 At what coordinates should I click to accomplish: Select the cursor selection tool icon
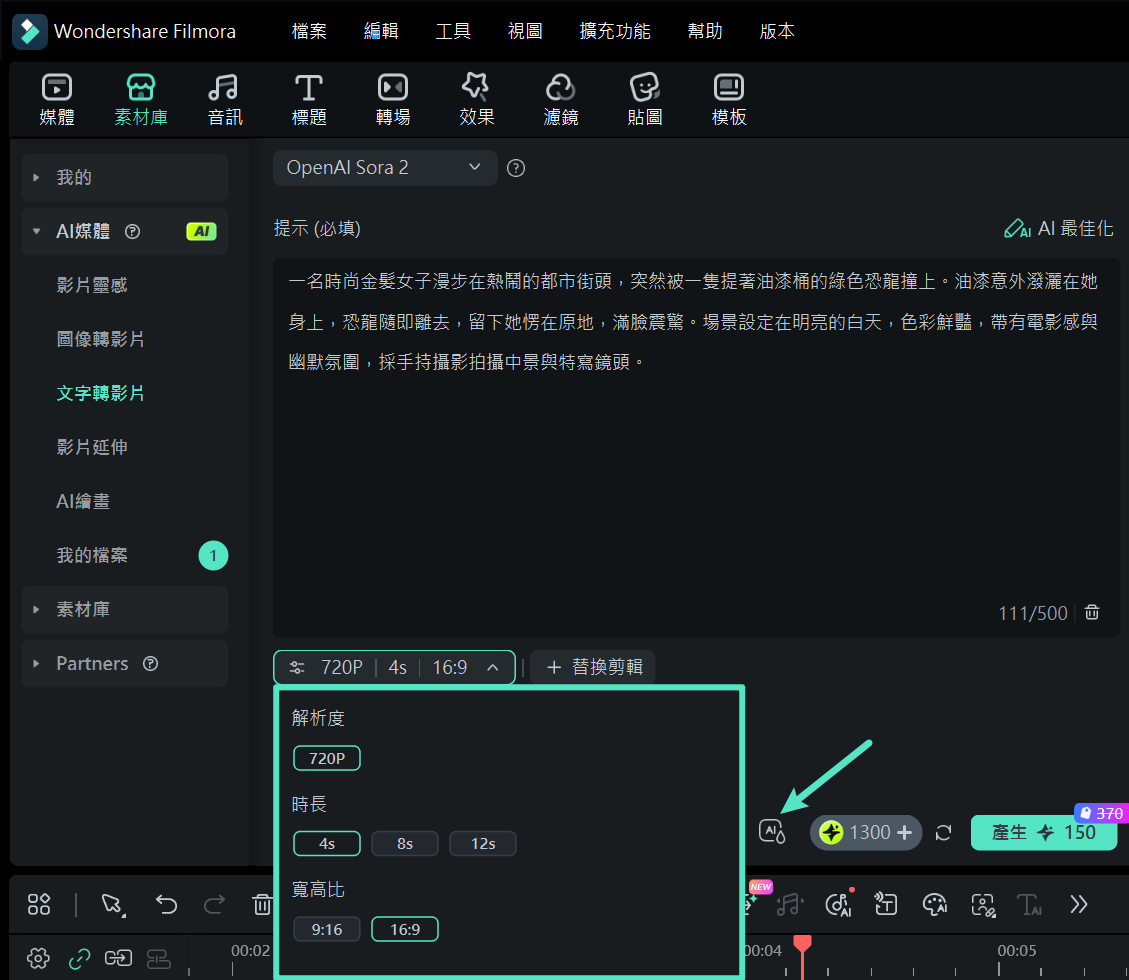[110, 904]
